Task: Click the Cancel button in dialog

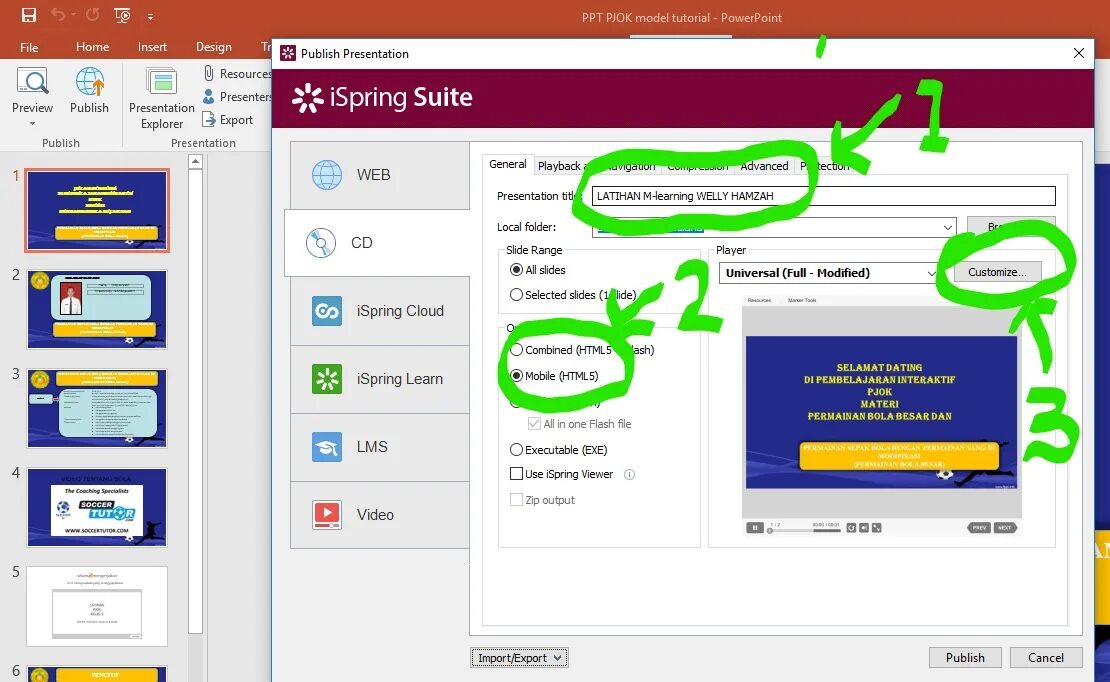Action: 1046,658
